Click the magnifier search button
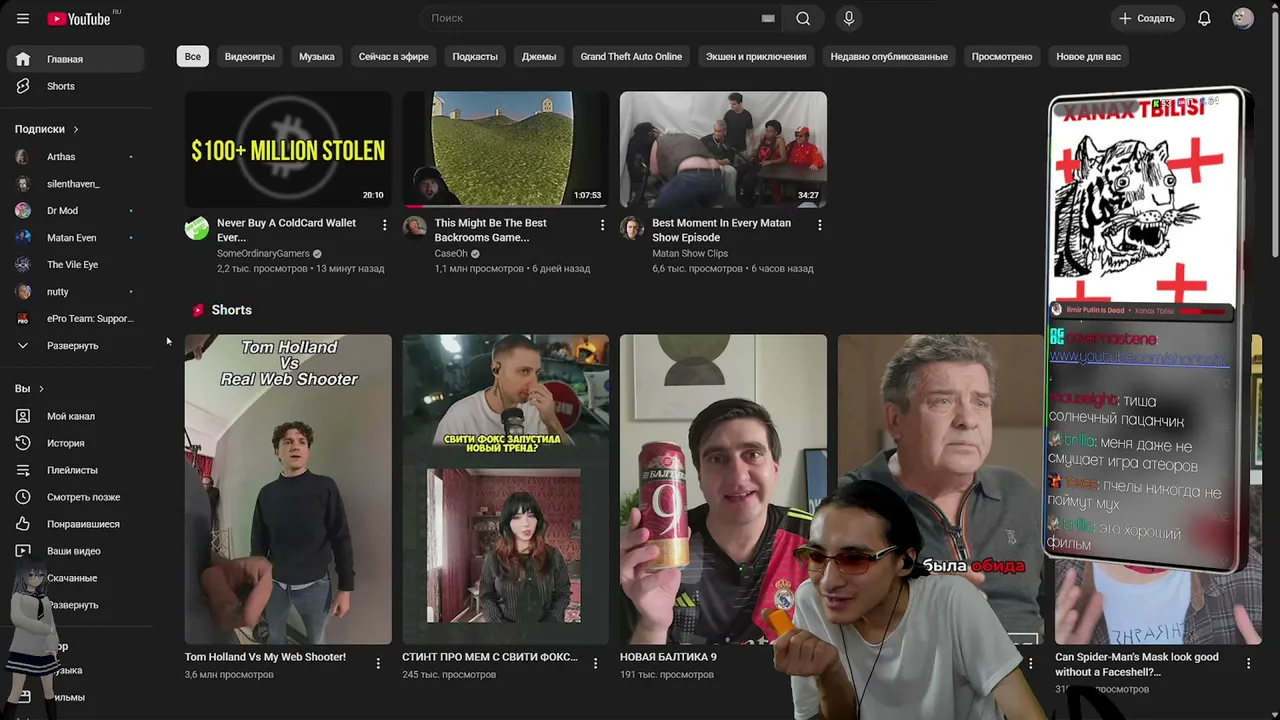1280x720 pixels. tap(803, 18)
